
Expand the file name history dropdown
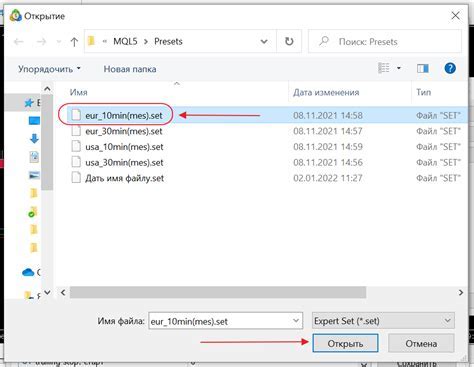point(296,321)
